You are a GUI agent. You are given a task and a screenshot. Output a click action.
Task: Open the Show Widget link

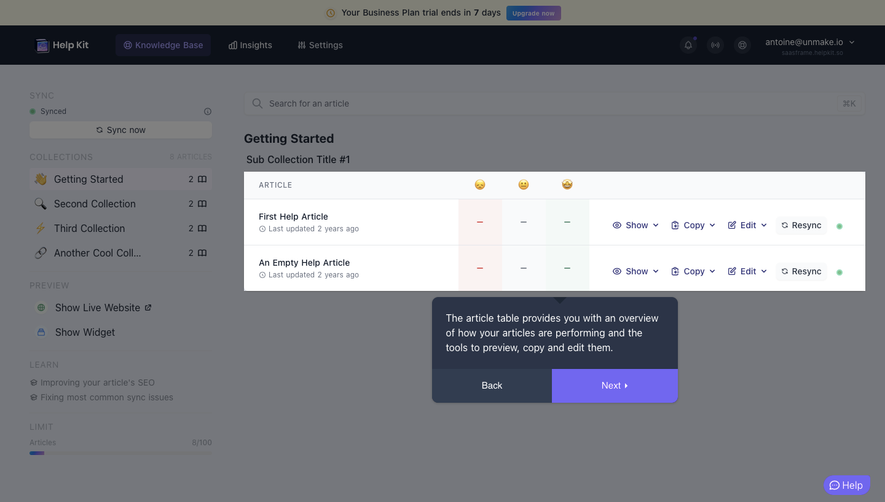[85, 333]
